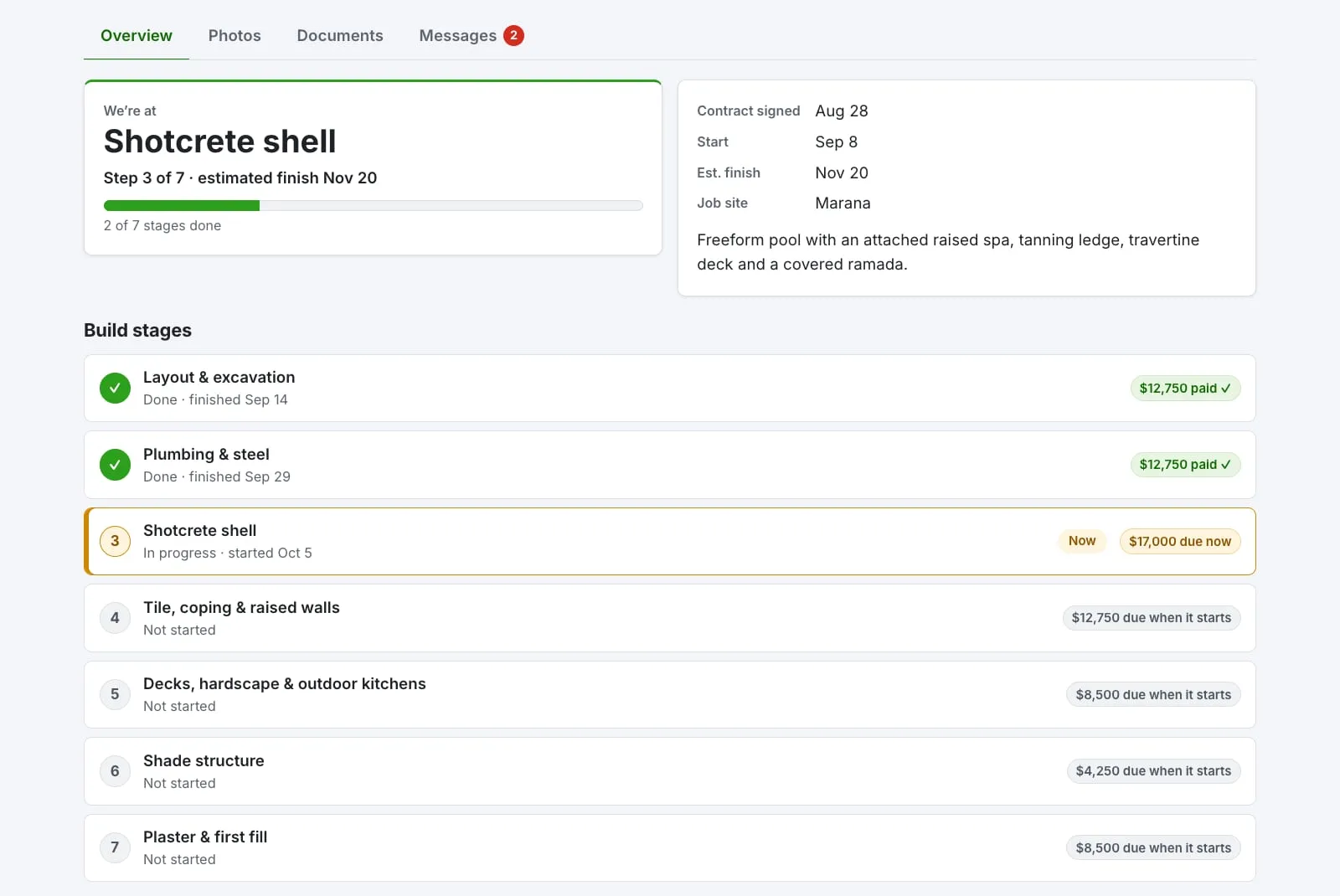Screen dimensions: 1340x896
Task: Click the step 7 circle beside Plaster & first fill
Action: click(115, 847)
